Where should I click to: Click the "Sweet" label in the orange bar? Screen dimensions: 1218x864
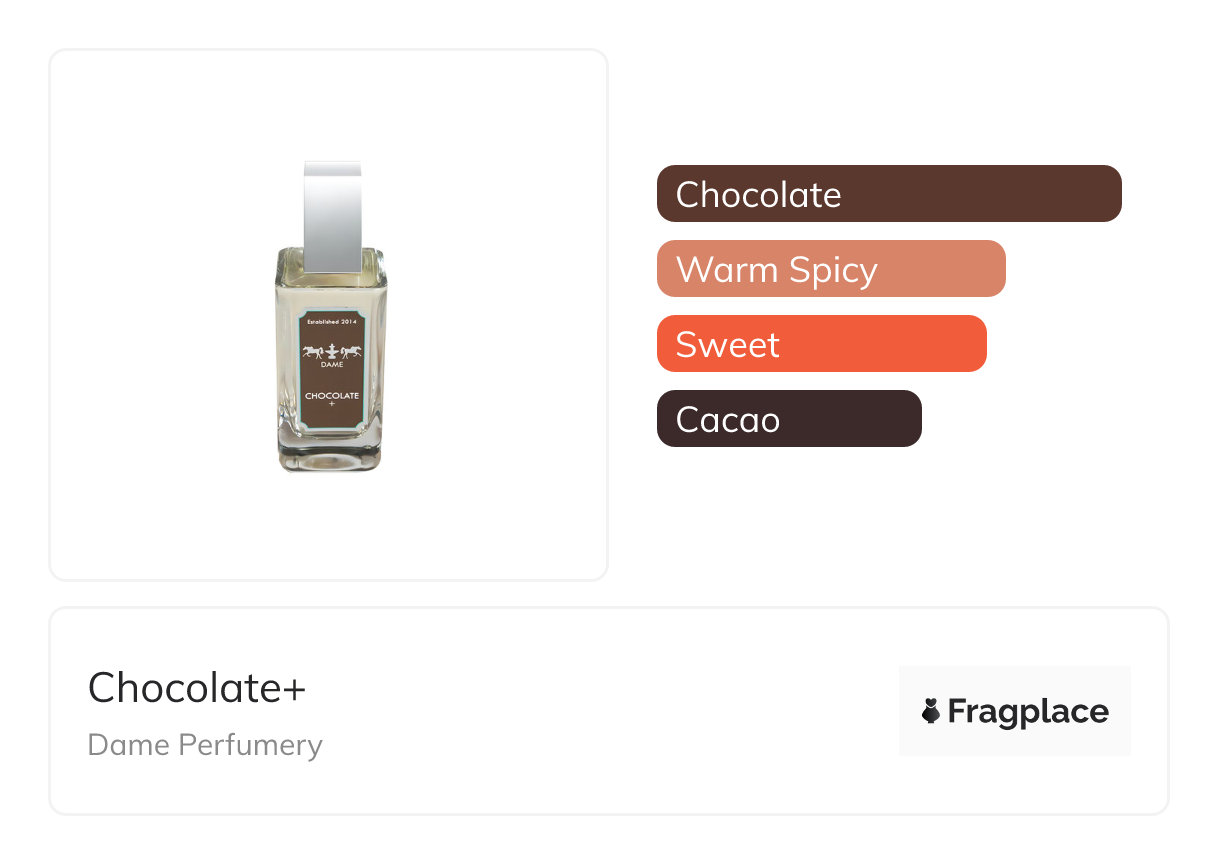pyautogui.click(x=727, y=344)
